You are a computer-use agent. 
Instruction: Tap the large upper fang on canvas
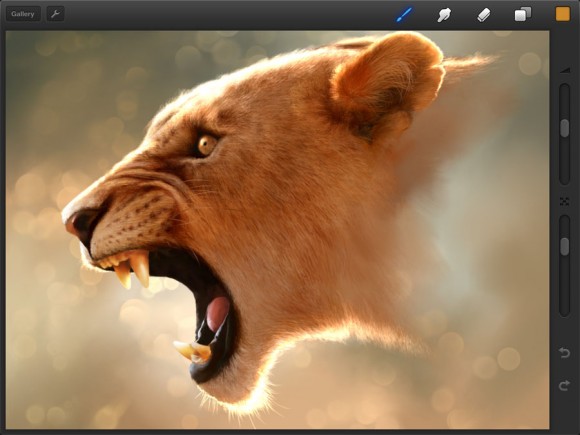tap(140, 268)
